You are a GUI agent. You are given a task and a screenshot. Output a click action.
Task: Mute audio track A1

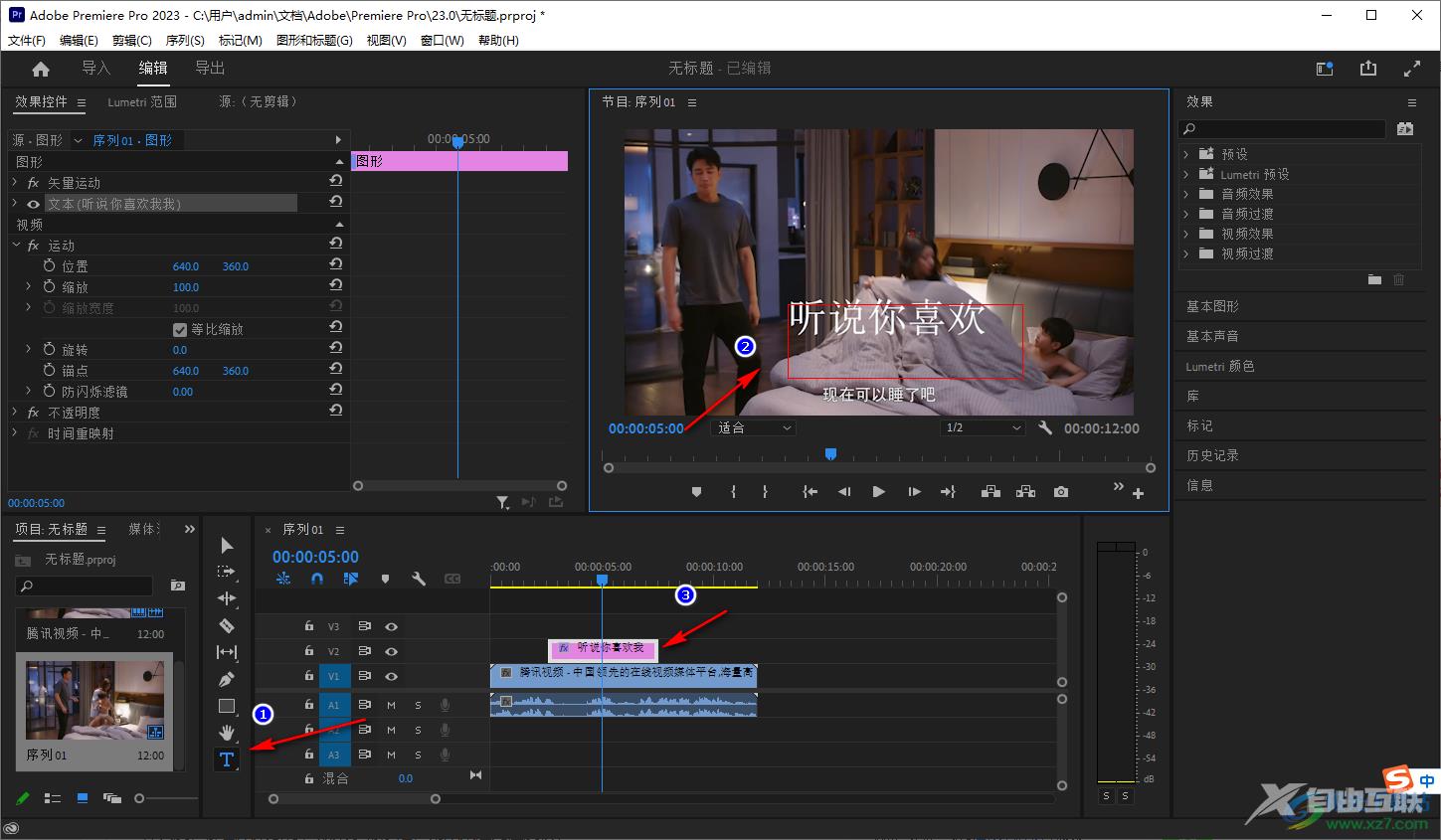tap(391, 705)
